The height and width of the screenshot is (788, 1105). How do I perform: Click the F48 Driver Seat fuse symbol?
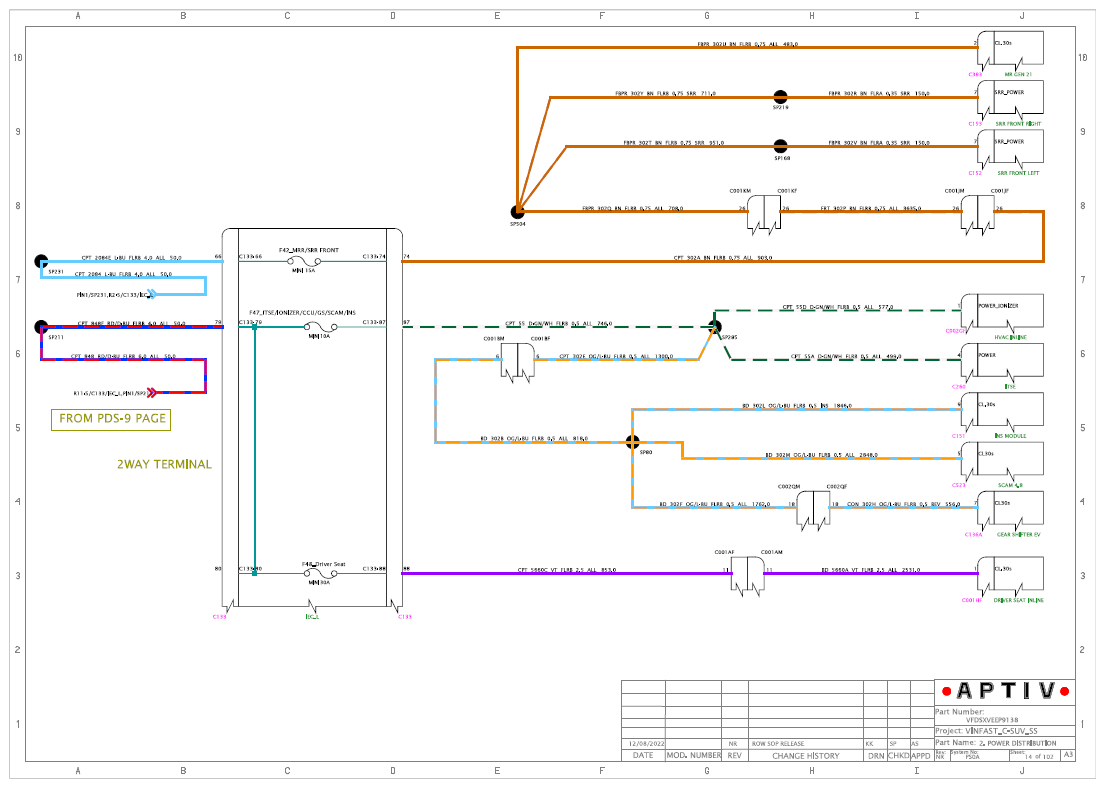point(320,574)
